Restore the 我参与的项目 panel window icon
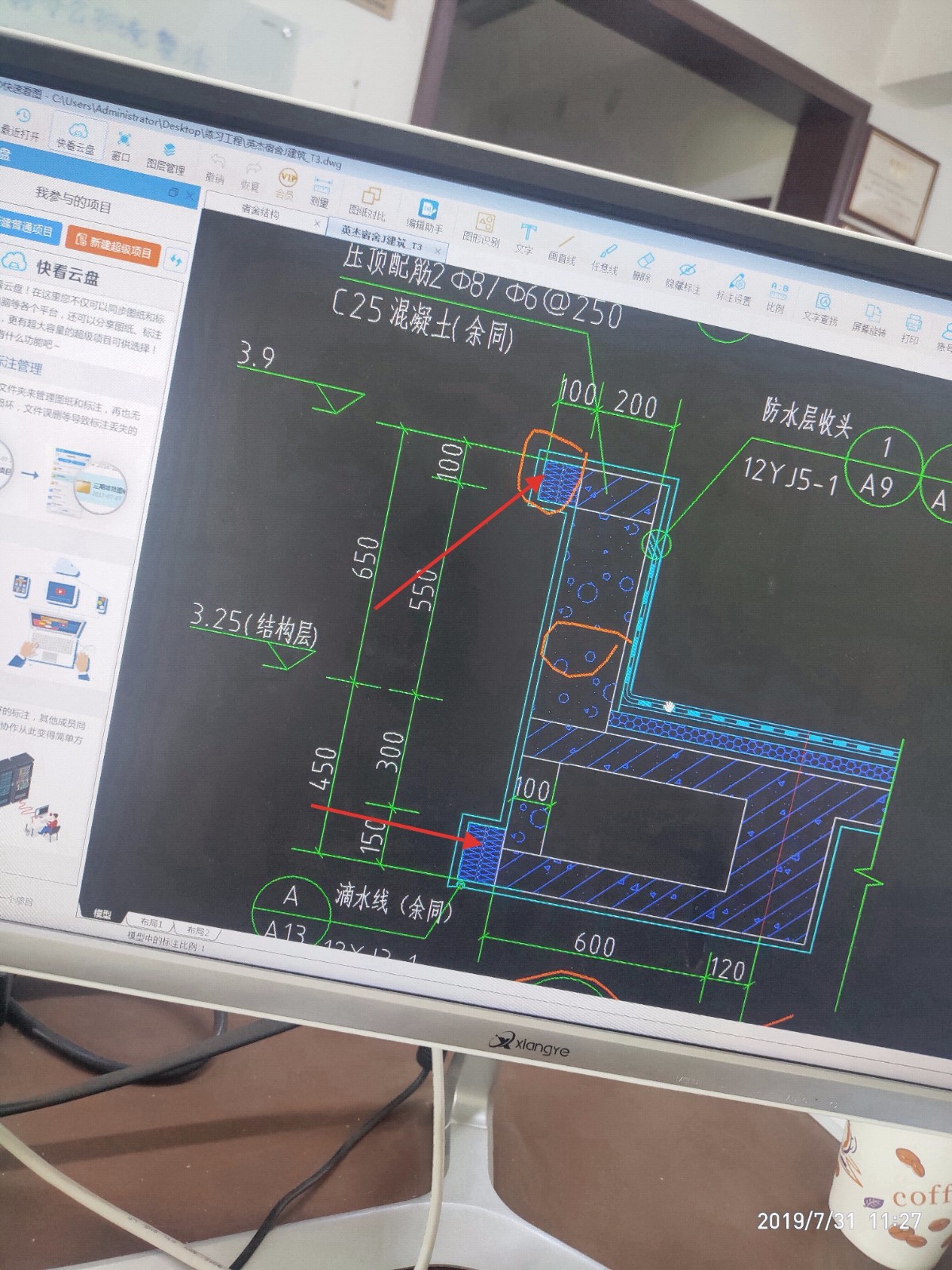 tap(173, 190)
